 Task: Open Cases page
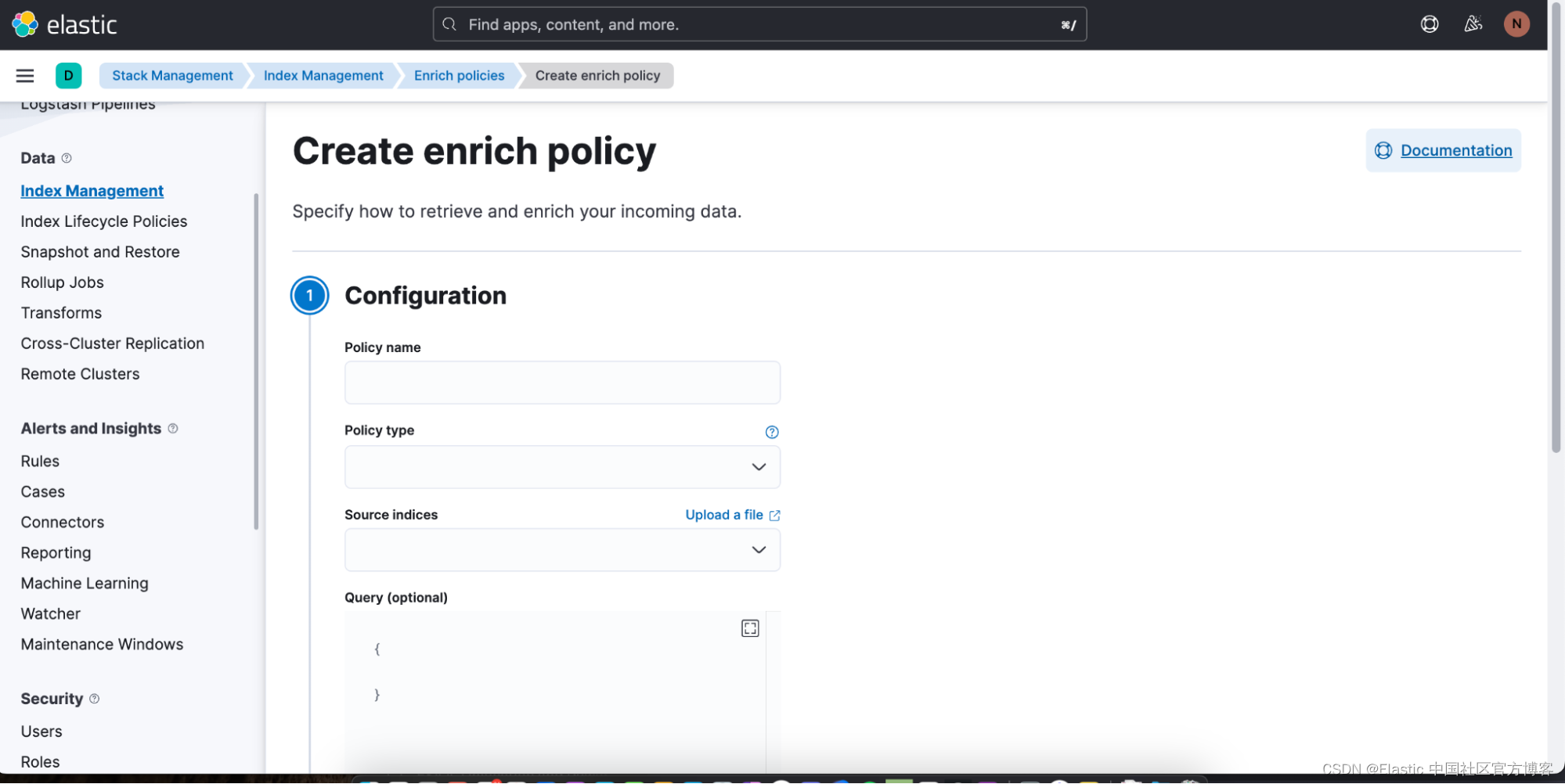coord(43,492)
